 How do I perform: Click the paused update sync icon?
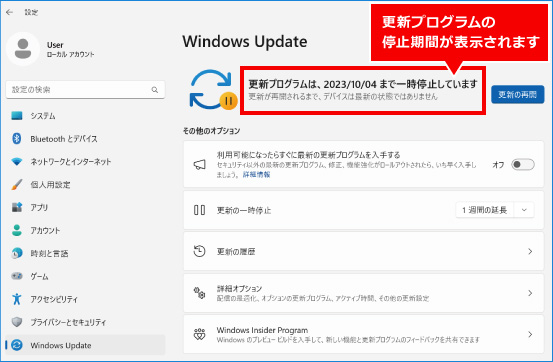tap(213, 90)
